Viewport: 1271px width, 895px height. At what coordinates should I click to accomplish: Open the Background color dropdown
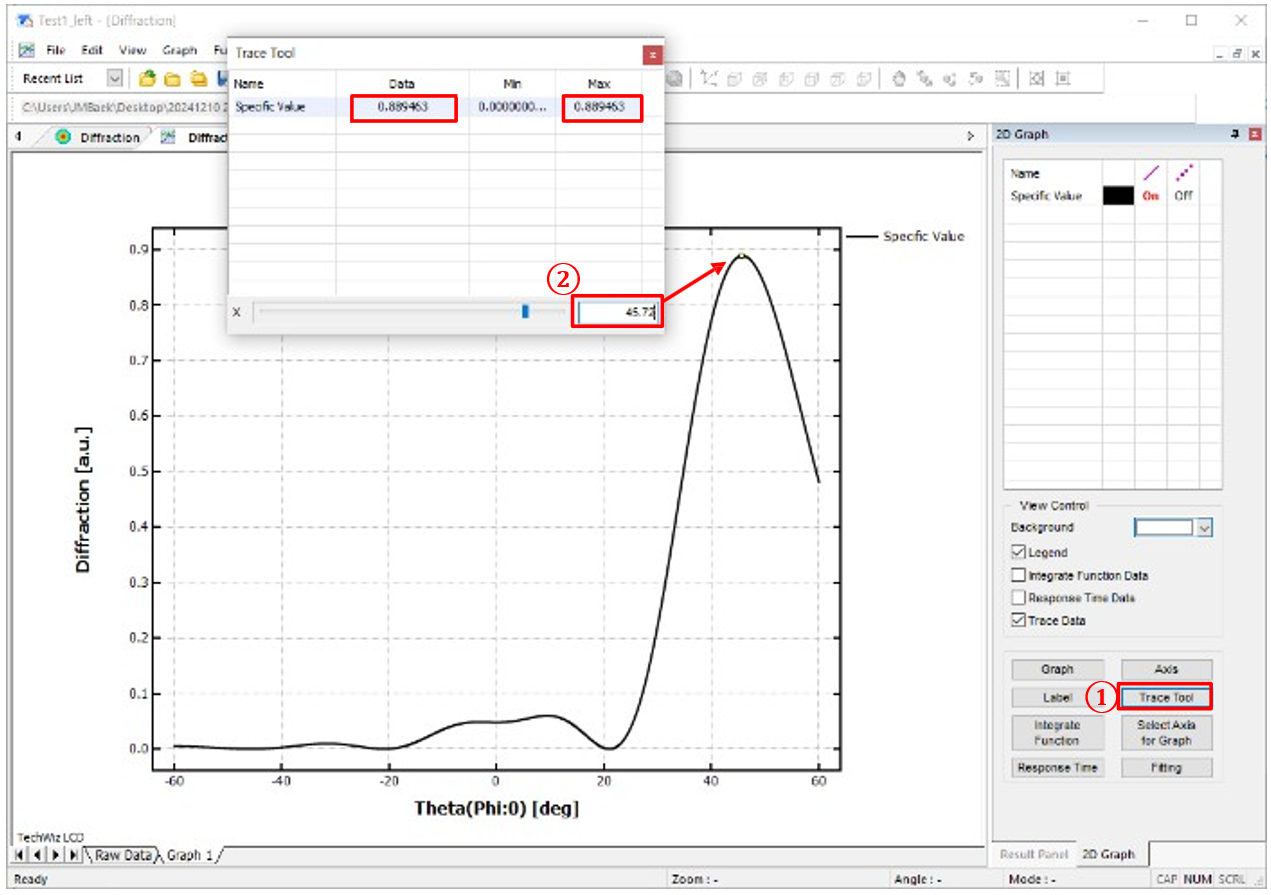tap(1204, 528)
